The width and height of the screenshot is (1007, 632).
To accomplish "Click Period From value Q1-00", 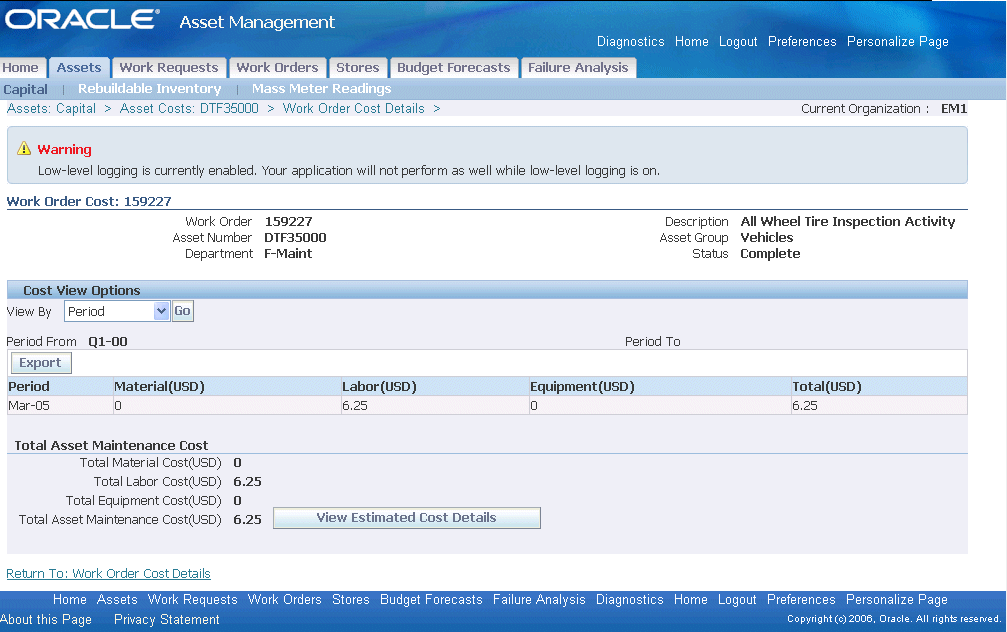I will 108,342.
